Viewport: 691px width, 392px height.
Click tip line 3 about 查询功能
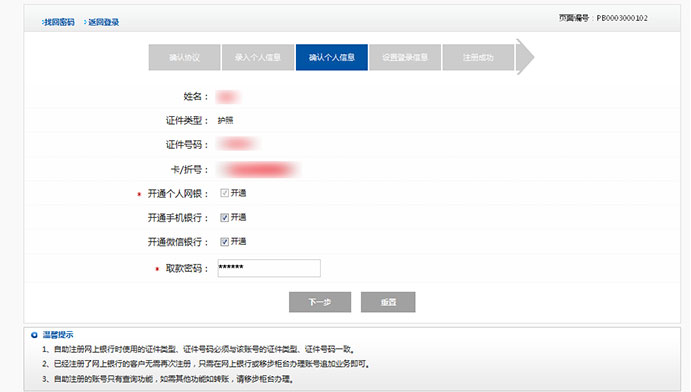point(168,379)
